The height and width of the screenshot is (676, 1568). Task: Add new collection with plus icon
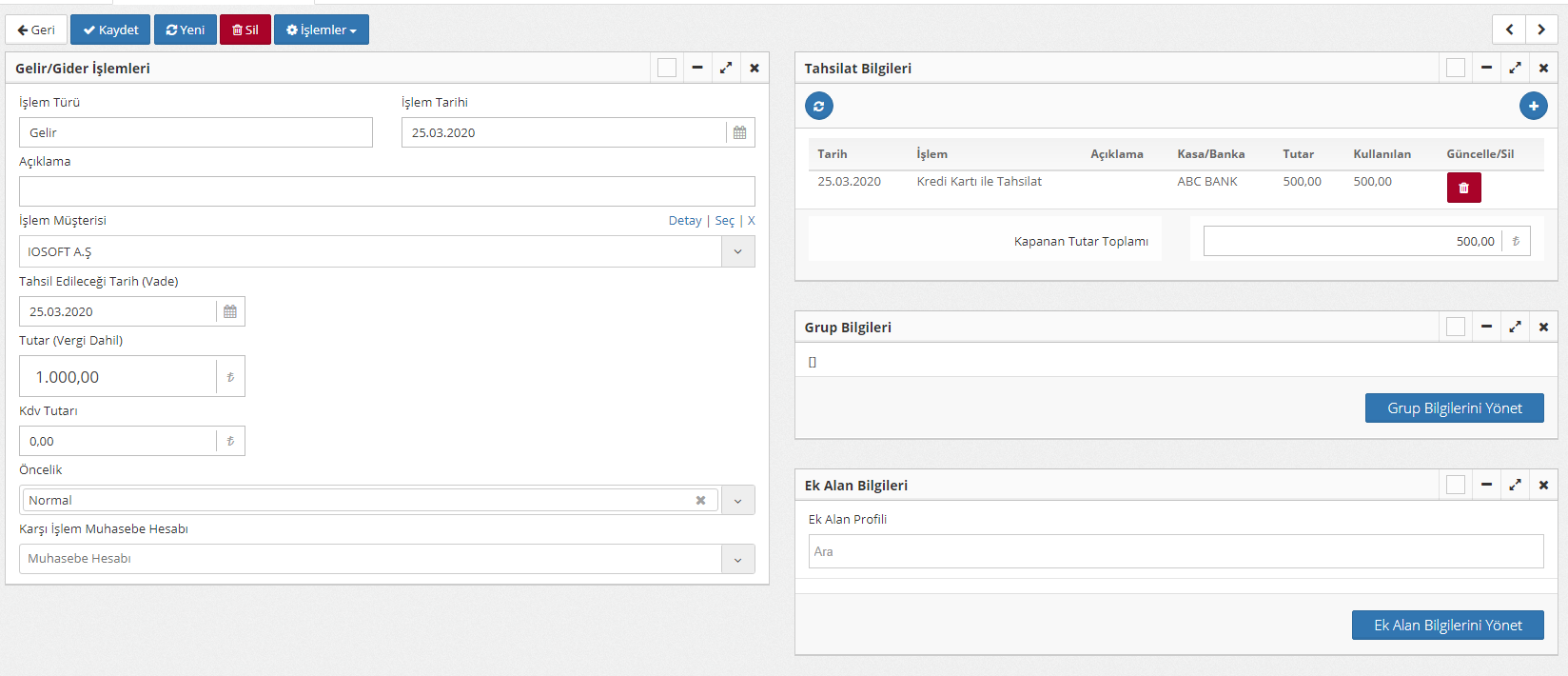[1533, 106]
